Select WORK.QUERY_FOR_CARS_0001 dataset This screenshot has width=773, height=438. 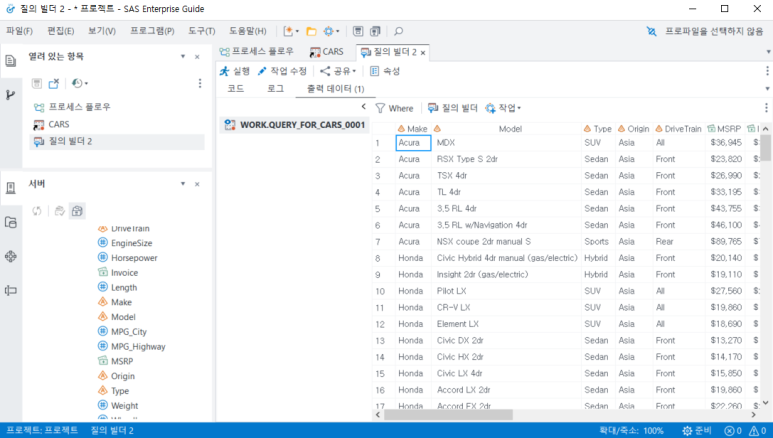coord(294,125)
